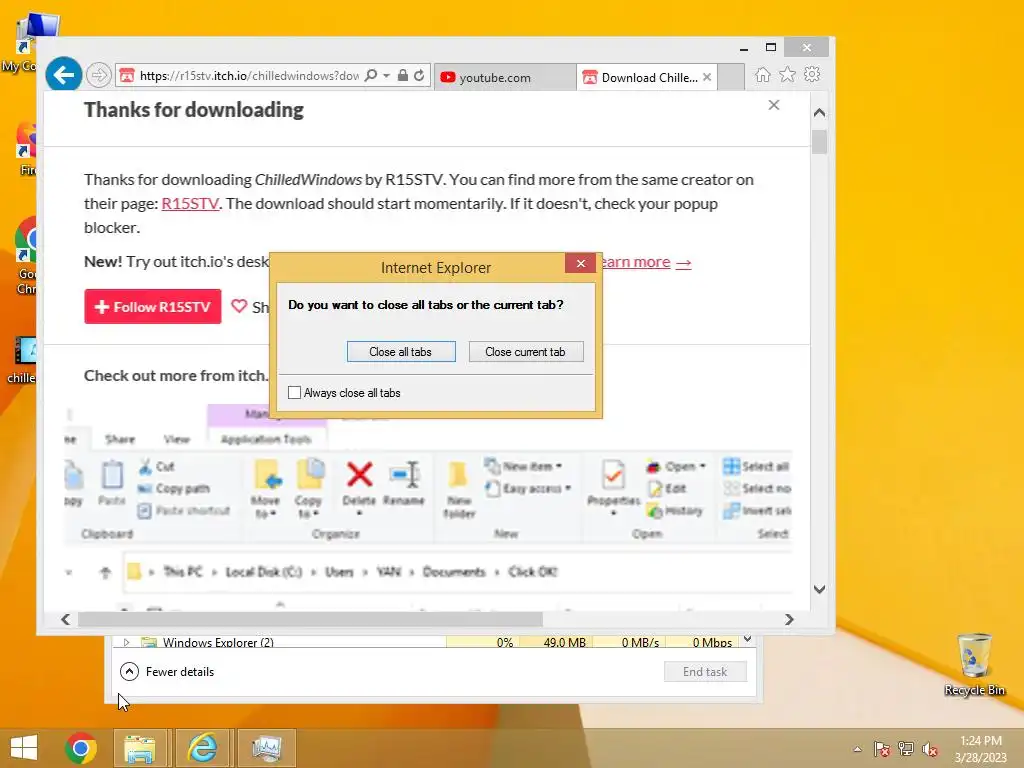Select the Google Chrome desktop shortcut
The width and height of the screenshot is (1024, 768).
[x=27, y=256]
